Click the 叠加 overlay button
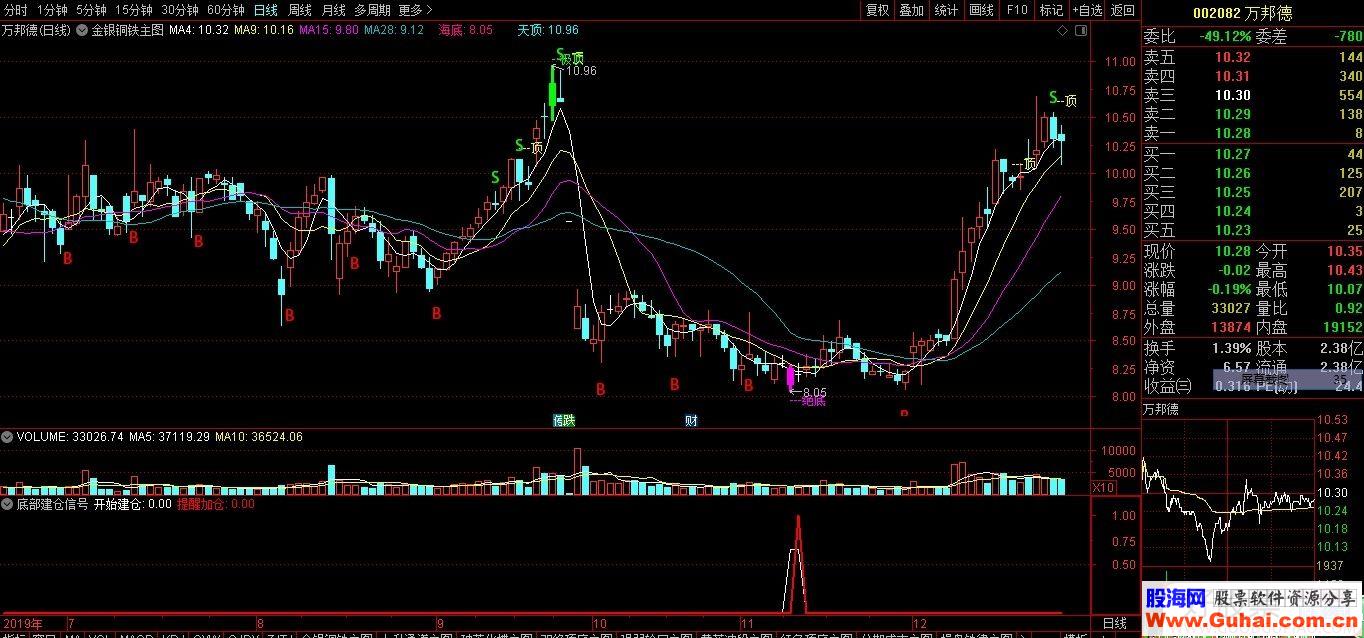This screenshot has height=638, width=1364. pos(911,10)
